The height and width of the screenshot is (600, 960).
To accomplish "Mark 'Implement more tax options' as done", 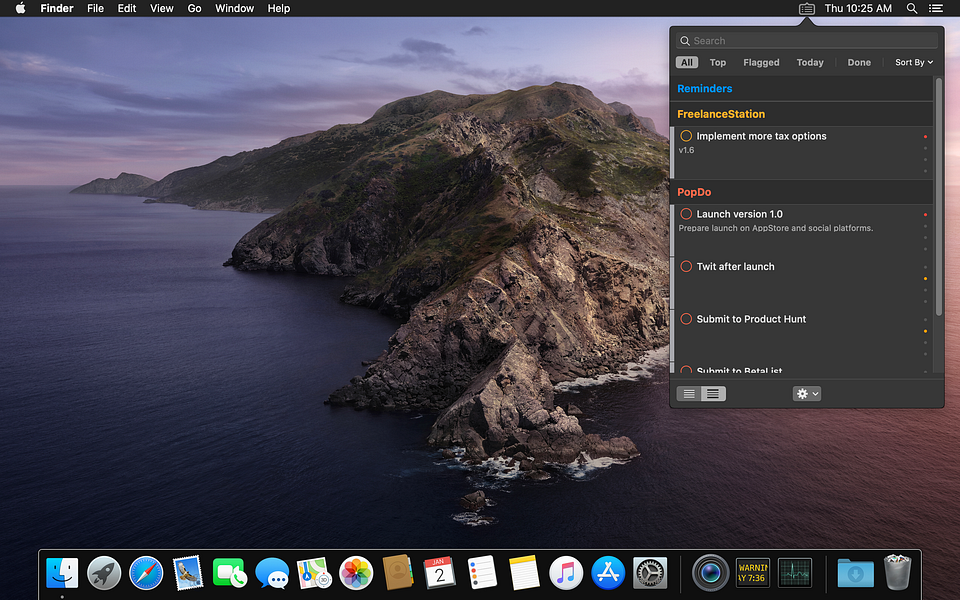I will tap(686, 136).
